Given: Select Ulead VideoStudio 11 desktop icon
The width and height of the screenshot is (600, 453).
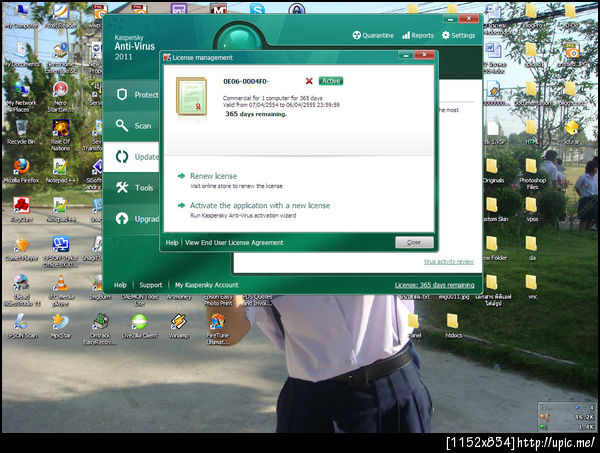Looking at the screenshot, I should (21, 291).
